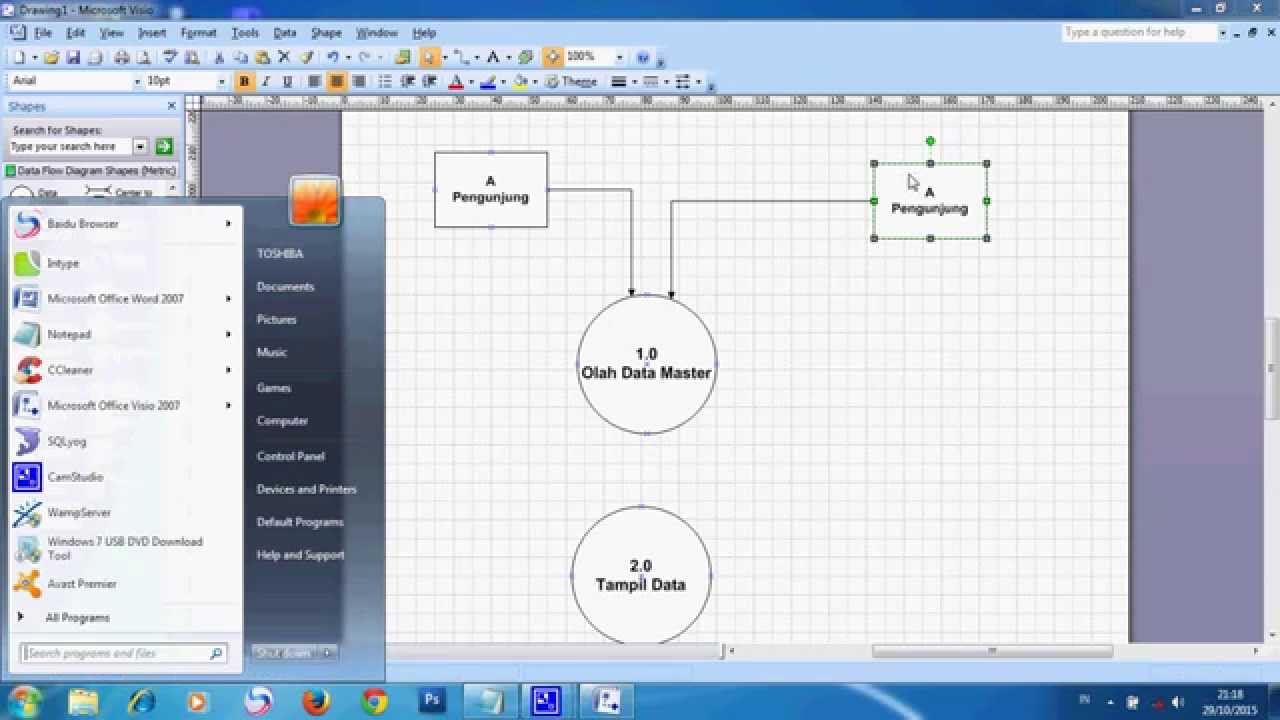
Task: Open the Shape menu
Action: click(326, 33)
